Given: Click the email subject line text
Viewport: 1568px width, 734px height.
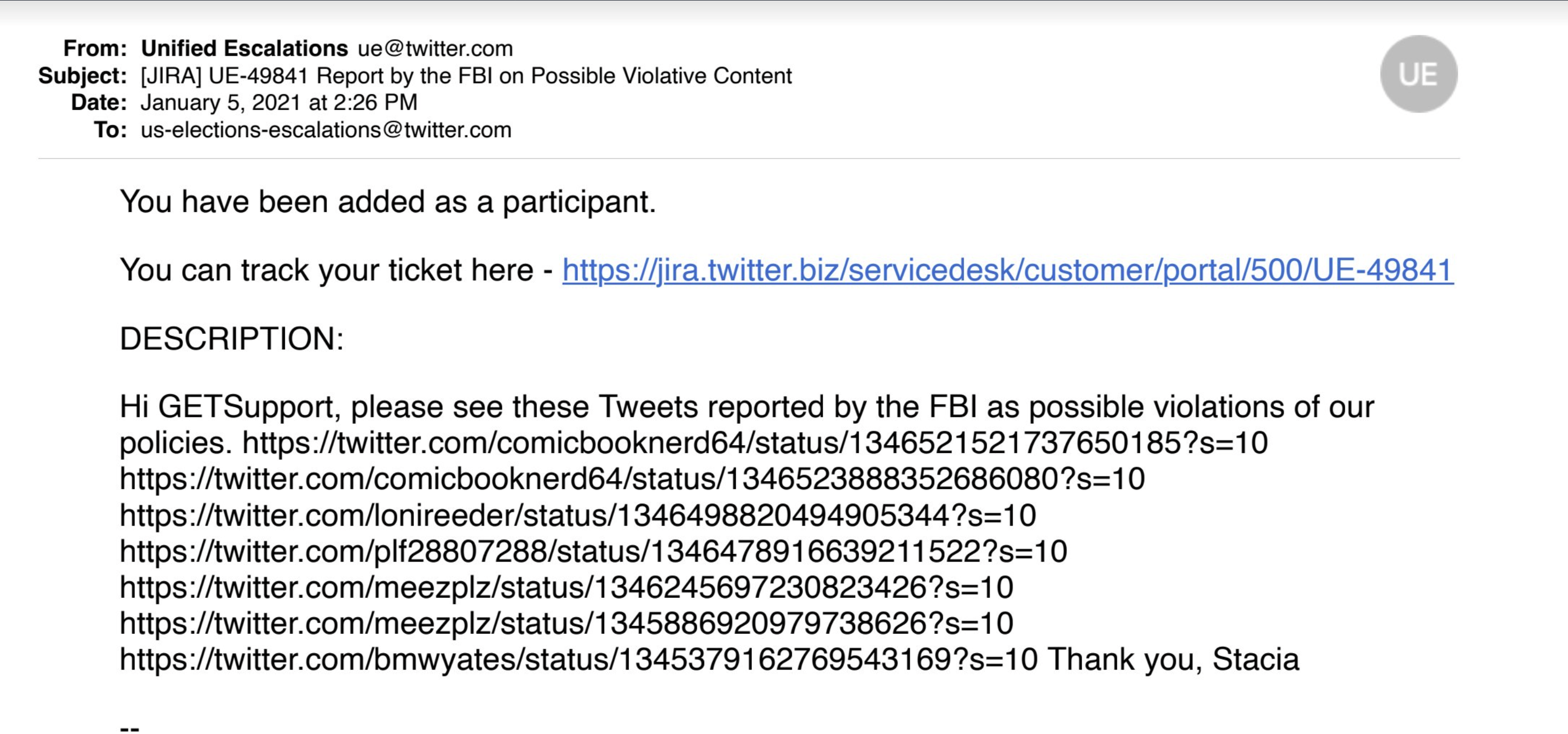Looking at the screenshot, I should (466, 76).
